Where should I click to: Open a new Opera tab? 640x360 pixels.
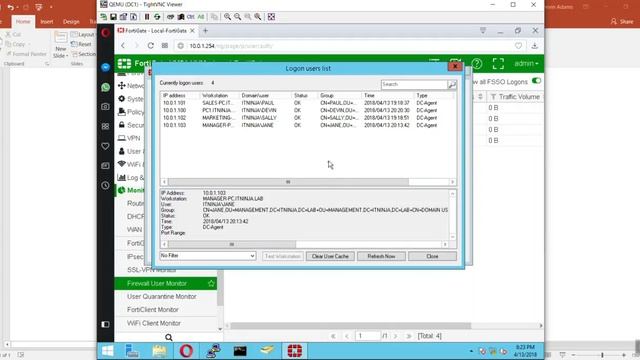pyautogui.click(x=205, y=31)
